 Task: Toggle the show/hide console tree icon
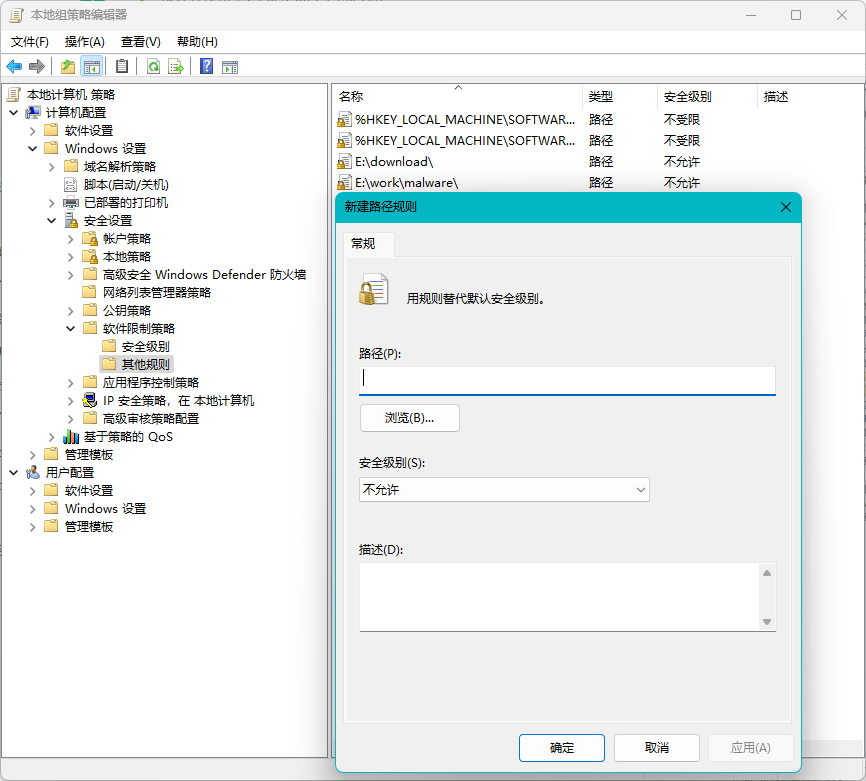[x=92, y=67]
